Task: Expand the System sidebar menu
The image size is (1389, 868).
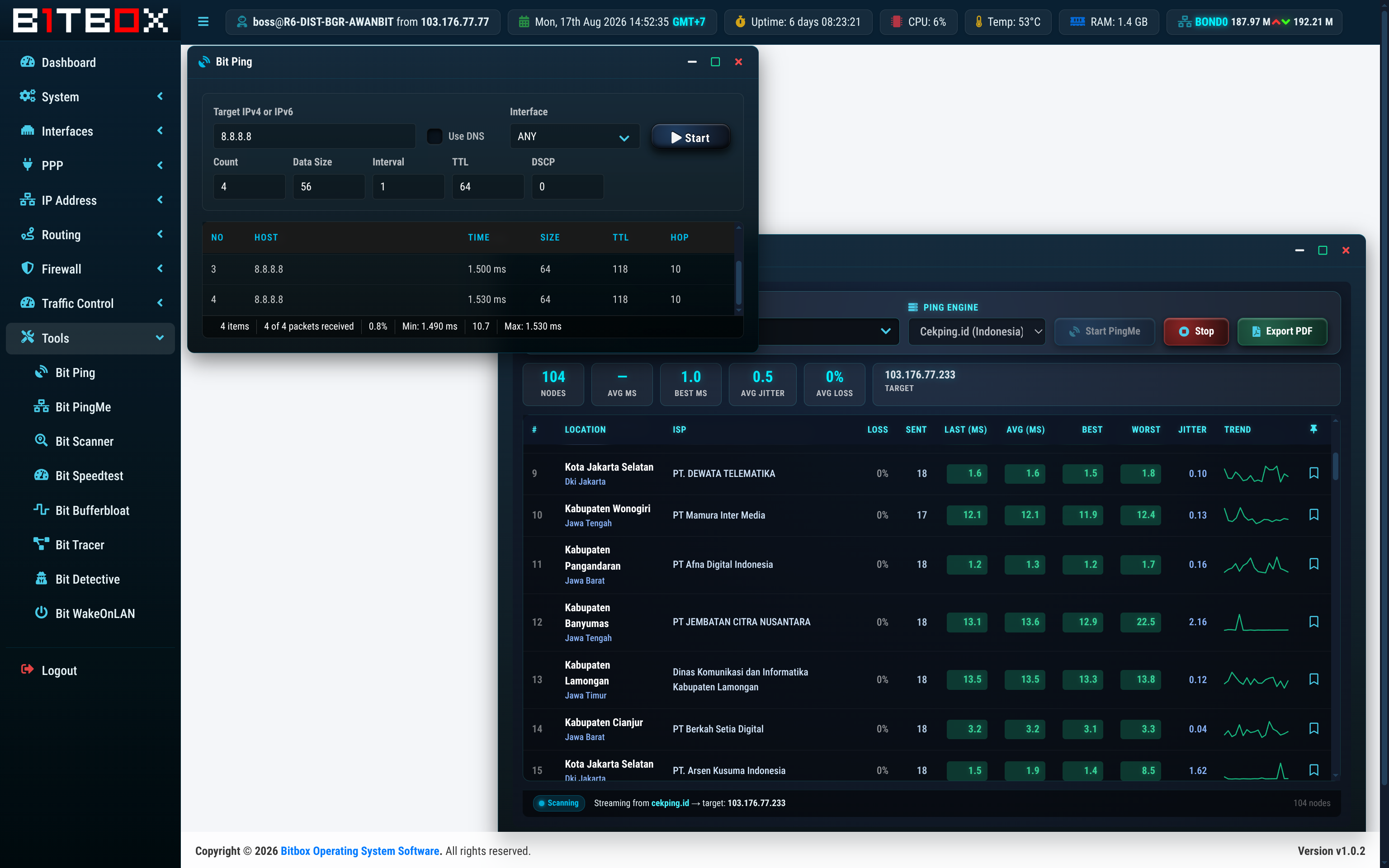Action: pyautogui.click(x=90, y=96)
